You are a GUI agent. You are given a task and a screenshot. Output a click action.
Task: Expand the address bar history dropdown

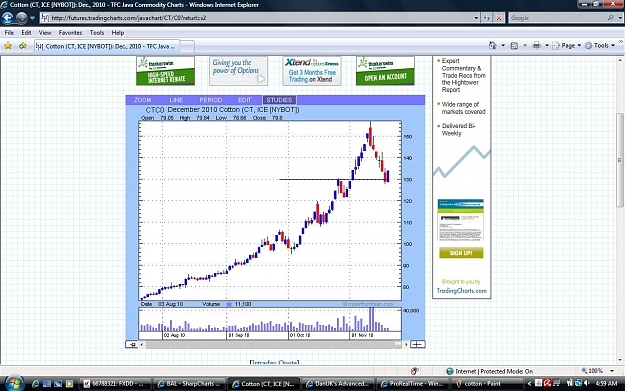pos(476,18)
